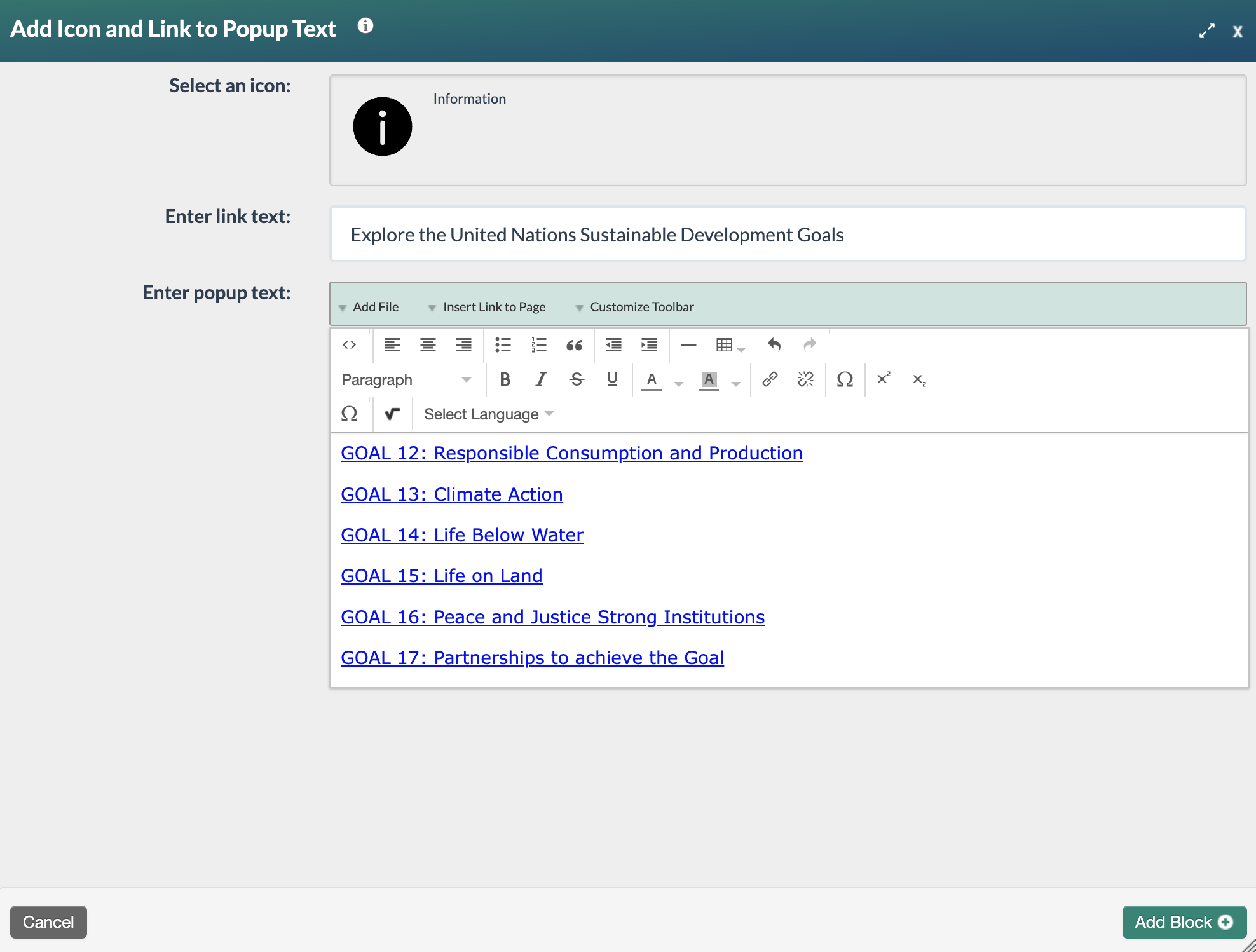Undo the last edit
This screenshot has height=952, width=1256.
point(774,345)
